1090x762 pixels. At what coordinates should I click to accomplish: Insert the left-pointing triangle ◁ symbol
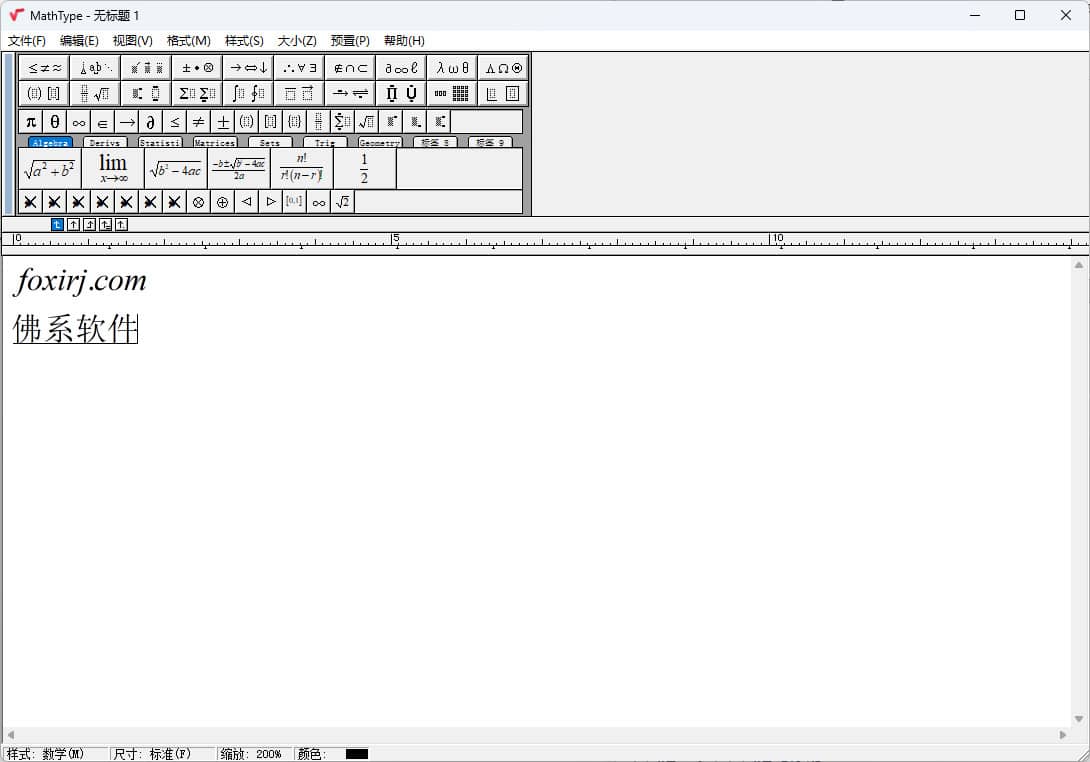(246, 202)
